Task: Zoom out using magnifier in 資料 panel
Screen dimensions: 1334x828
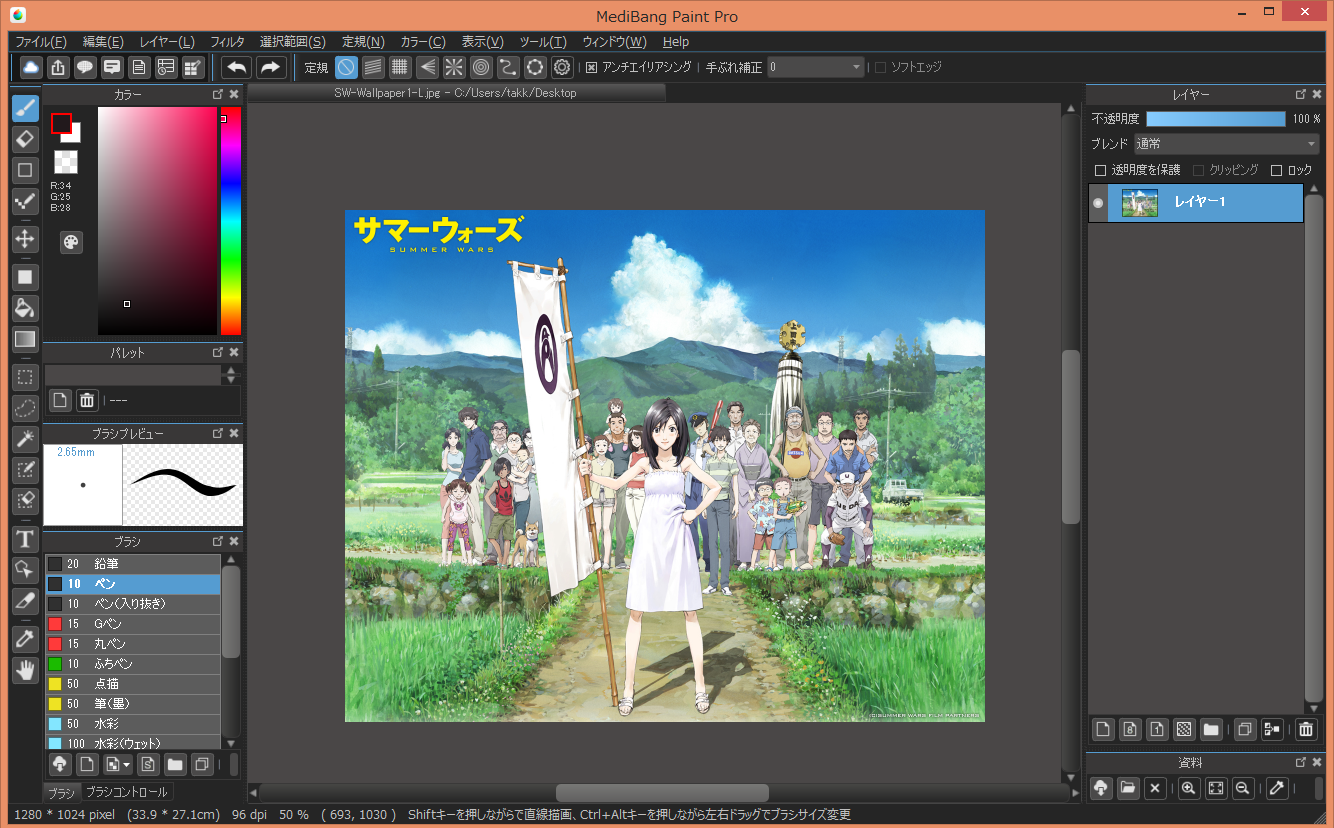Action: pyautogui.click(x=1243, y=788)
